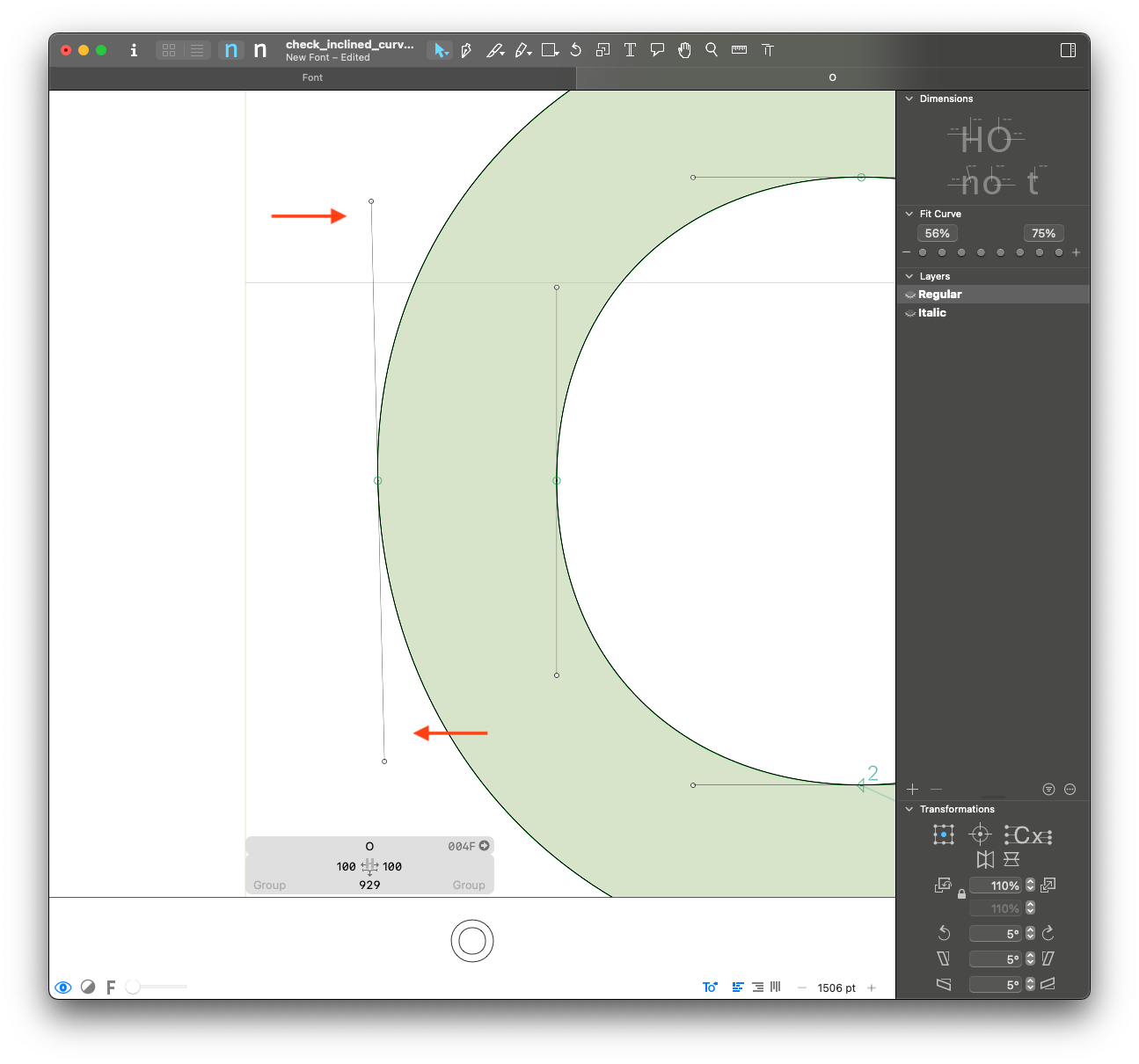Click the rotate clockwise icon

coord(1048,933)
